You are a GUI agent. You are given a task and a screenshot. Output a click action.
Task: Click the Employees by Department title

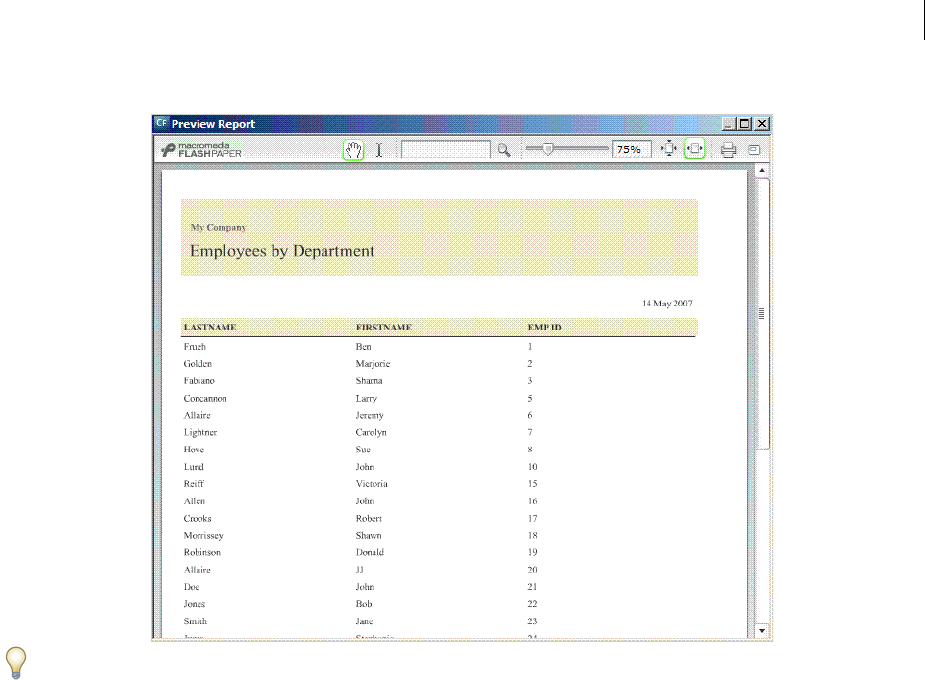pos(282,251)
